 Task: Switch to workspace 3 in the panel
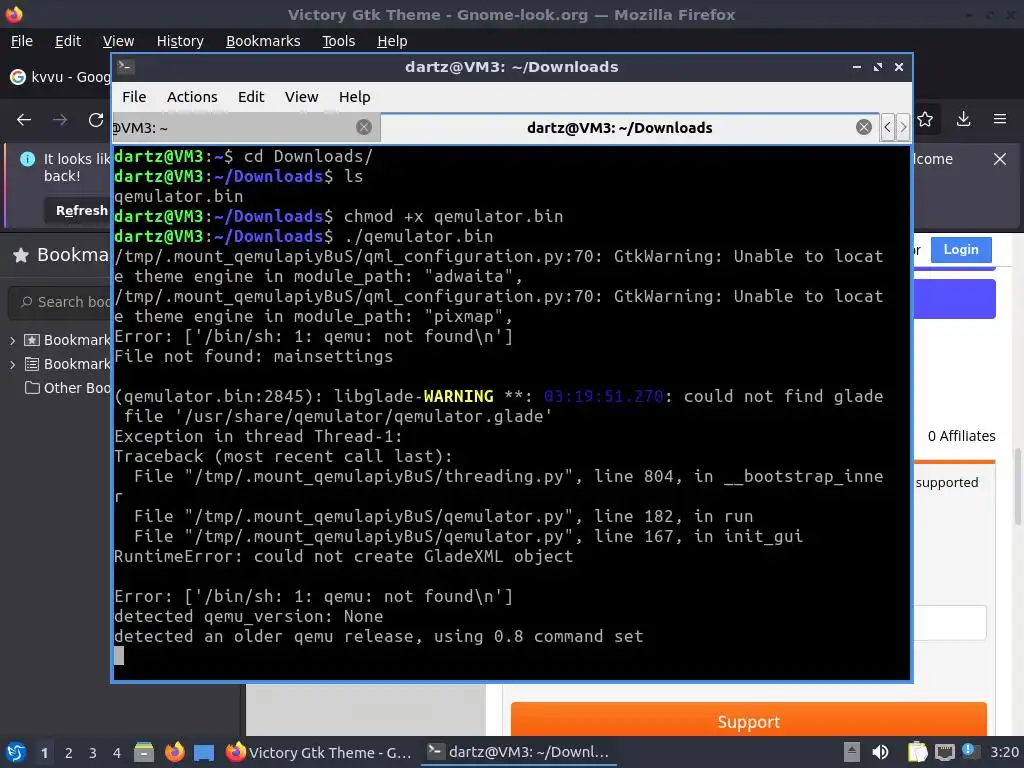(93, 753)
